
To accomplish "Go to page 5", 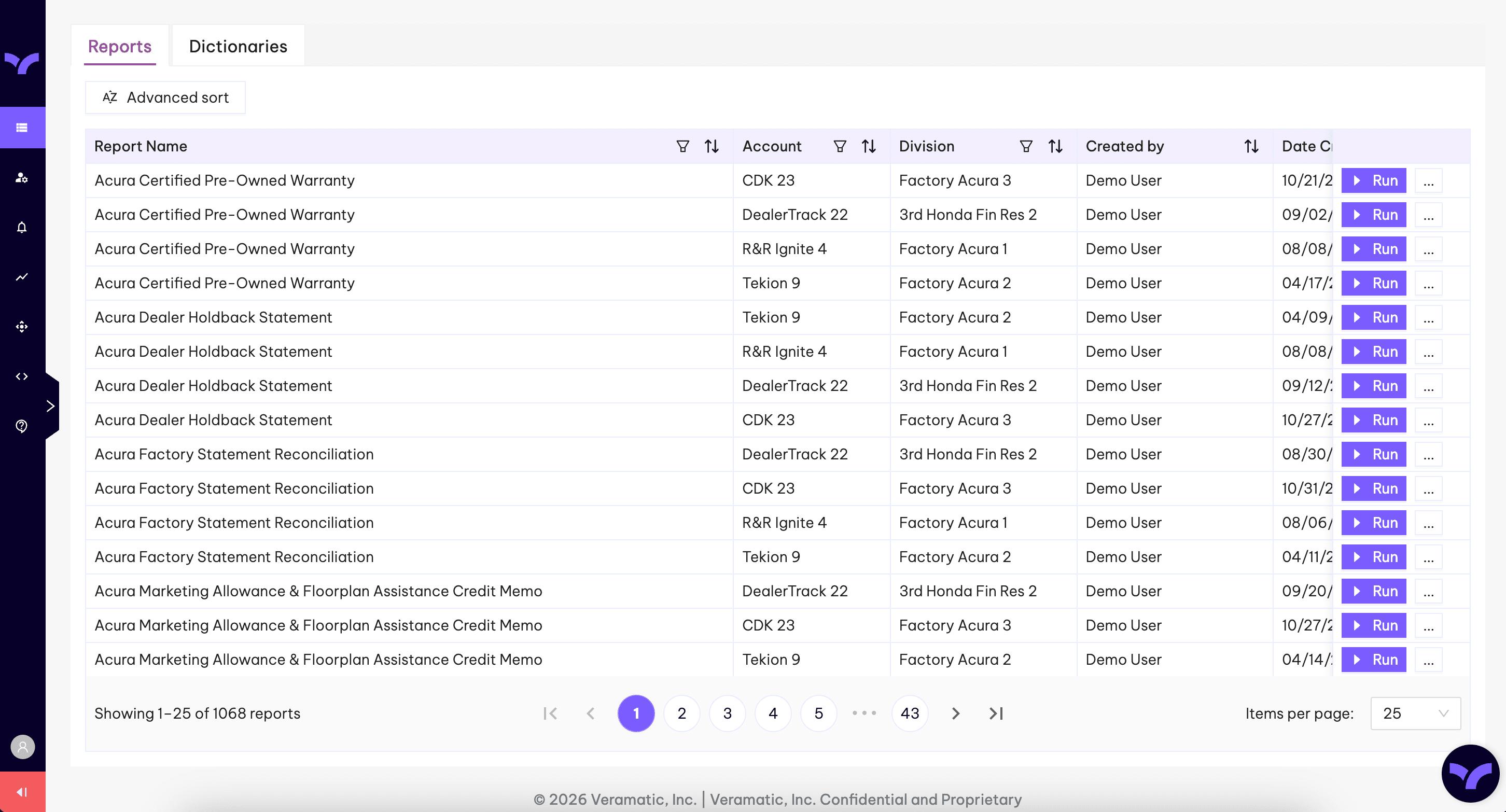I will coord(818,713).
